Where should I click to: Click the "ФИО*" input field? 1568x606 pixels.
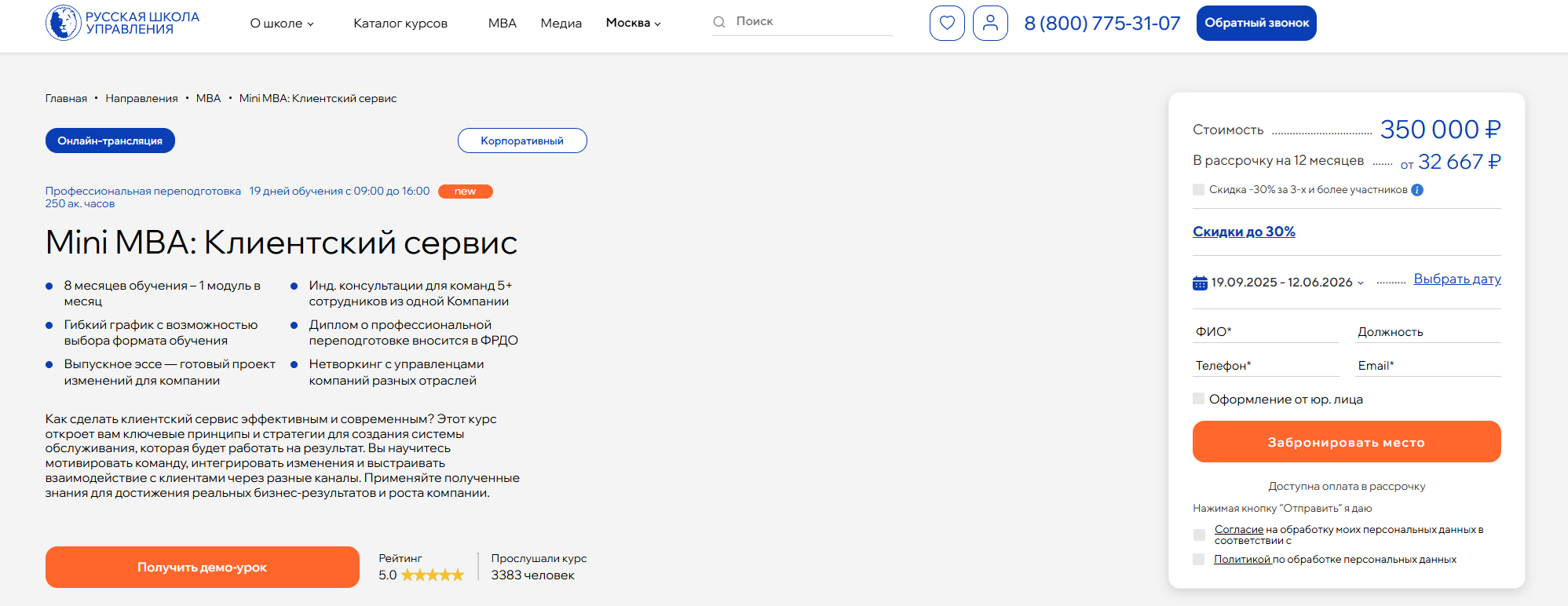coord(1266,332)
